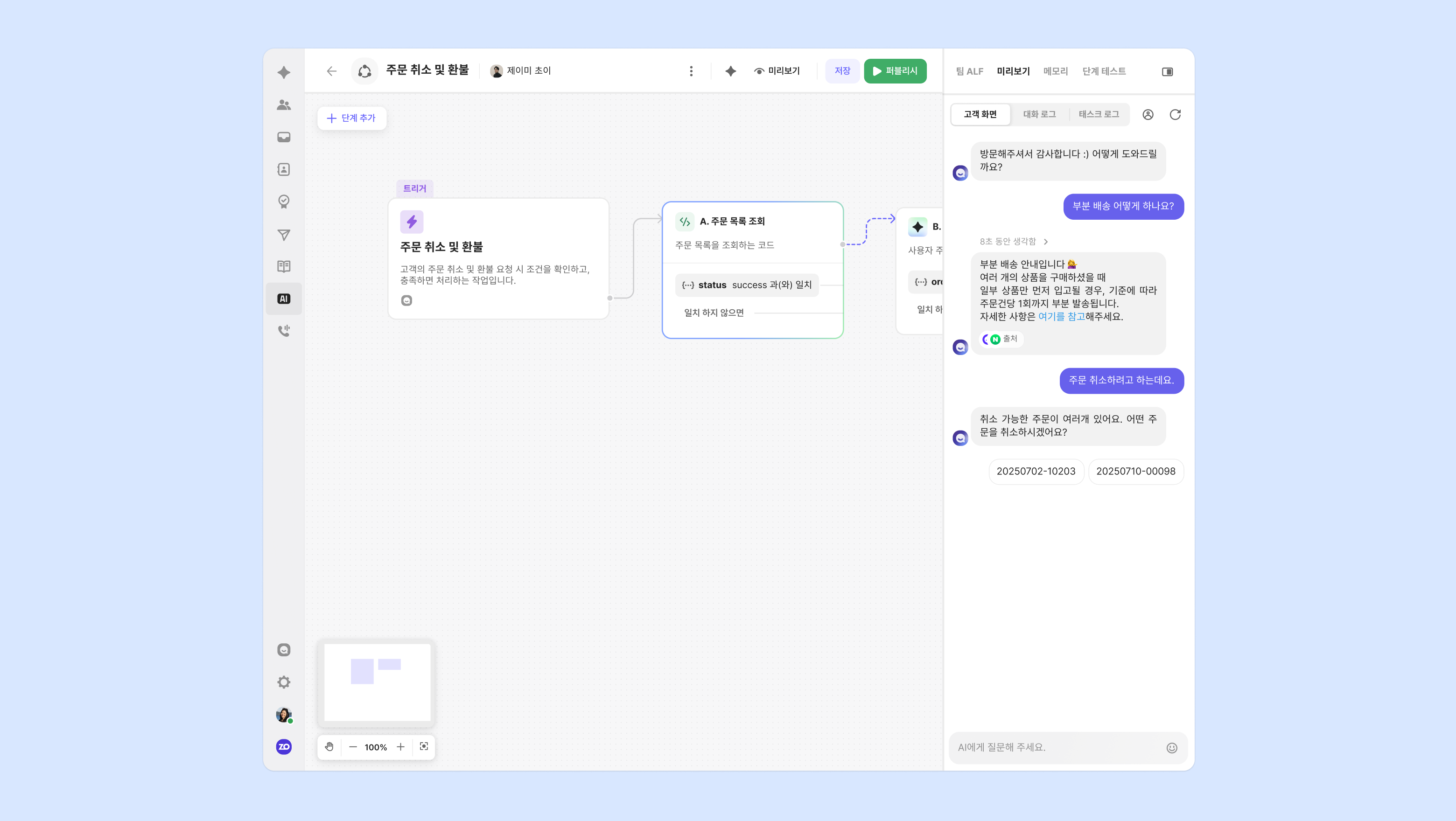Open the three-dot more options menu
The image size is (1456, 821).
point(691,71)
